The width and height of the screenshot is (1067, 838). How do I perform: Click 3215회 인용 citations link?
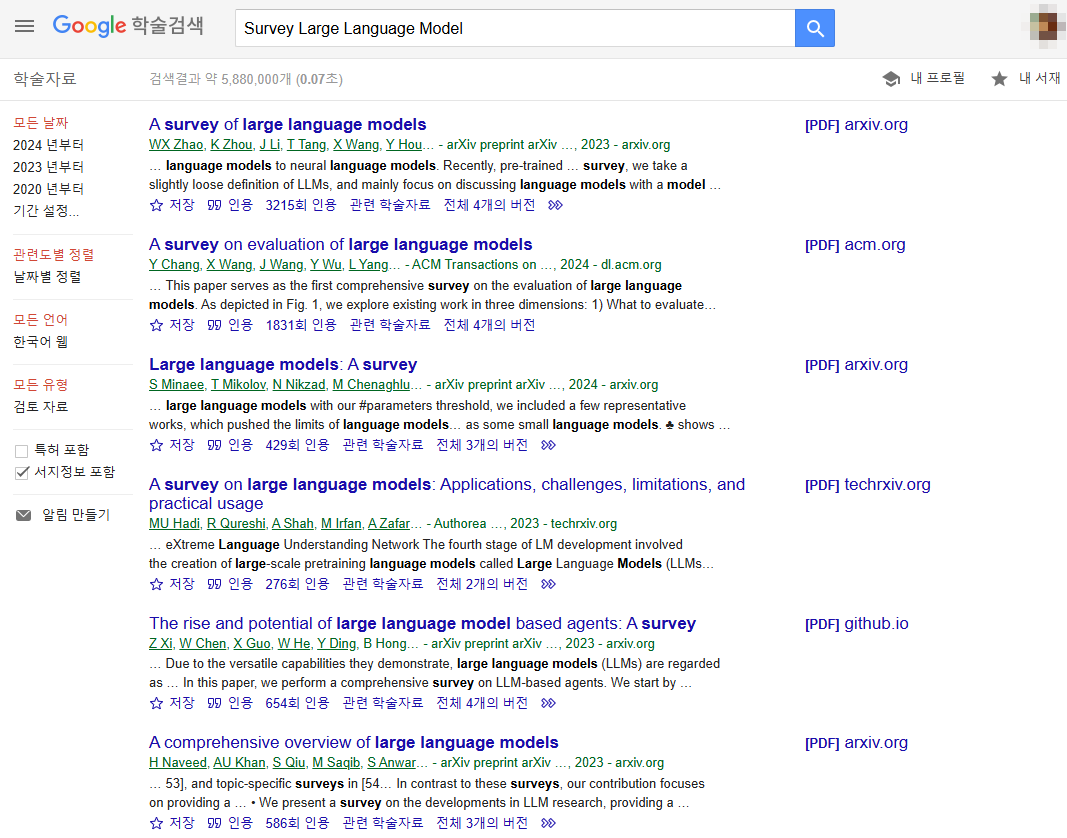click(x=301, y=205)
